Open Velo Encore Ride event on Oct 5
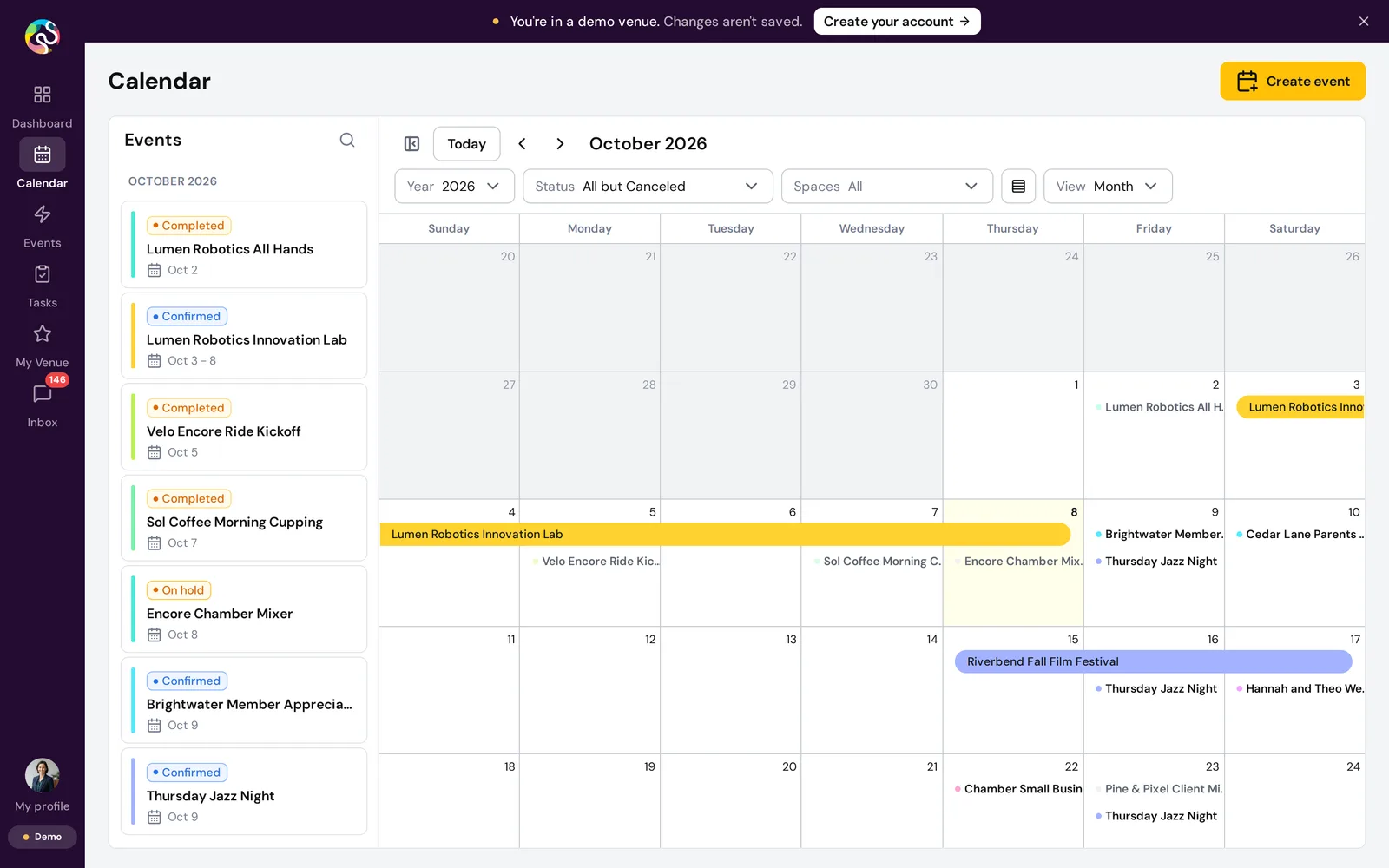The width and height of the screenshot is (1389, 868). click(596, 562)
